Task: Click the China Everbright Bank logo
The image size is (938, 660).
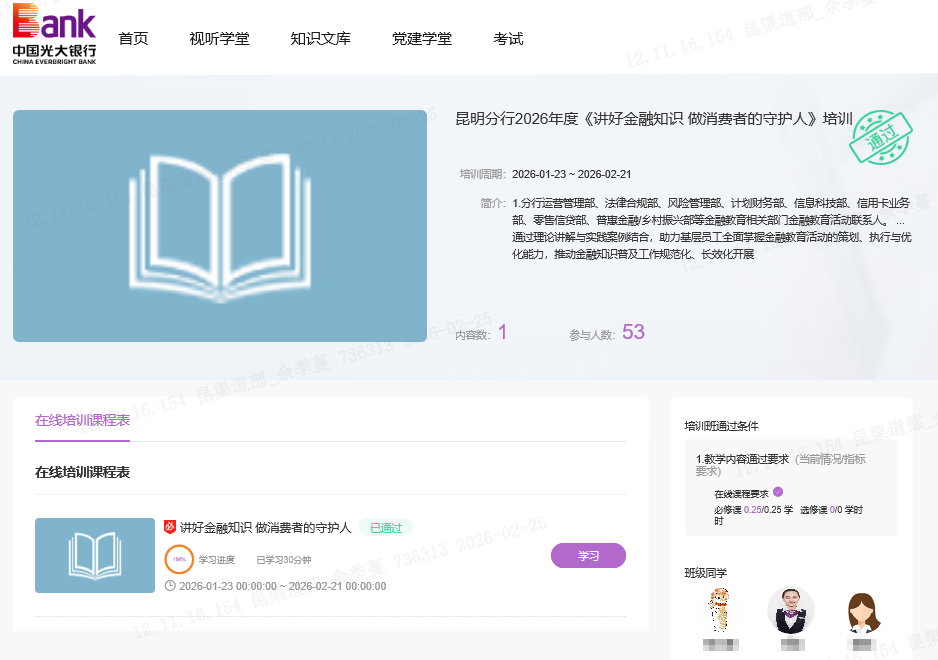Action: [x=54, y=34]
